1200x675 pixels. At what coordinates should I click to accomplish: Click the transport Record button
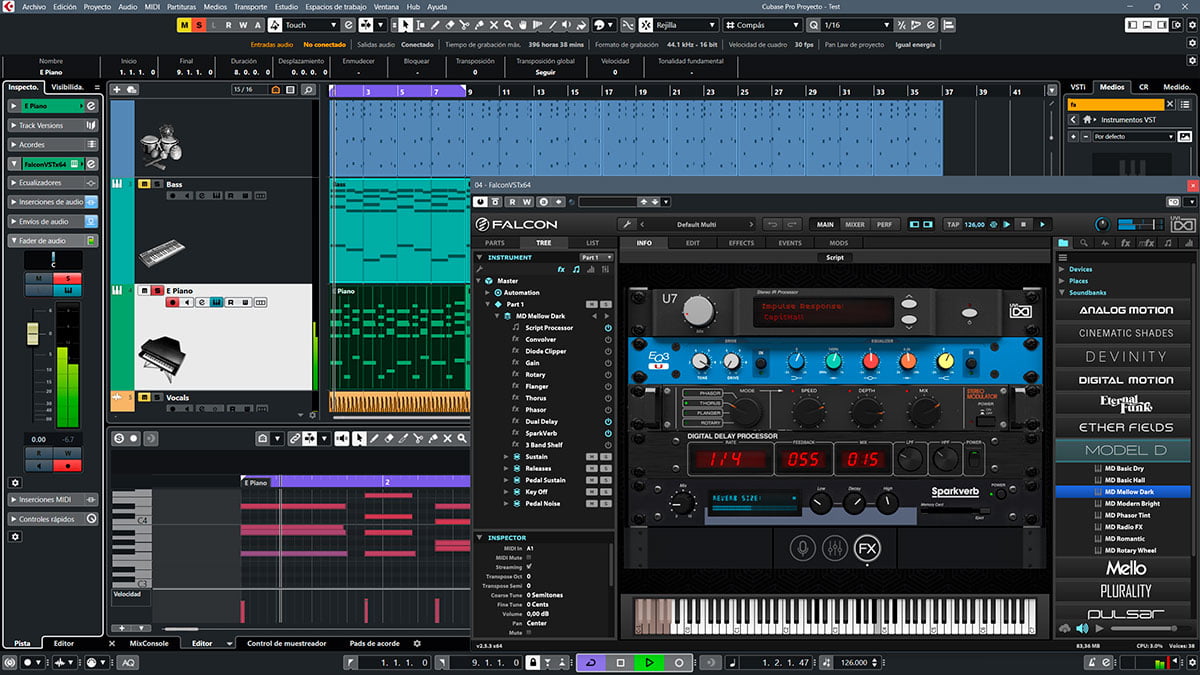[x=679, y=662]
